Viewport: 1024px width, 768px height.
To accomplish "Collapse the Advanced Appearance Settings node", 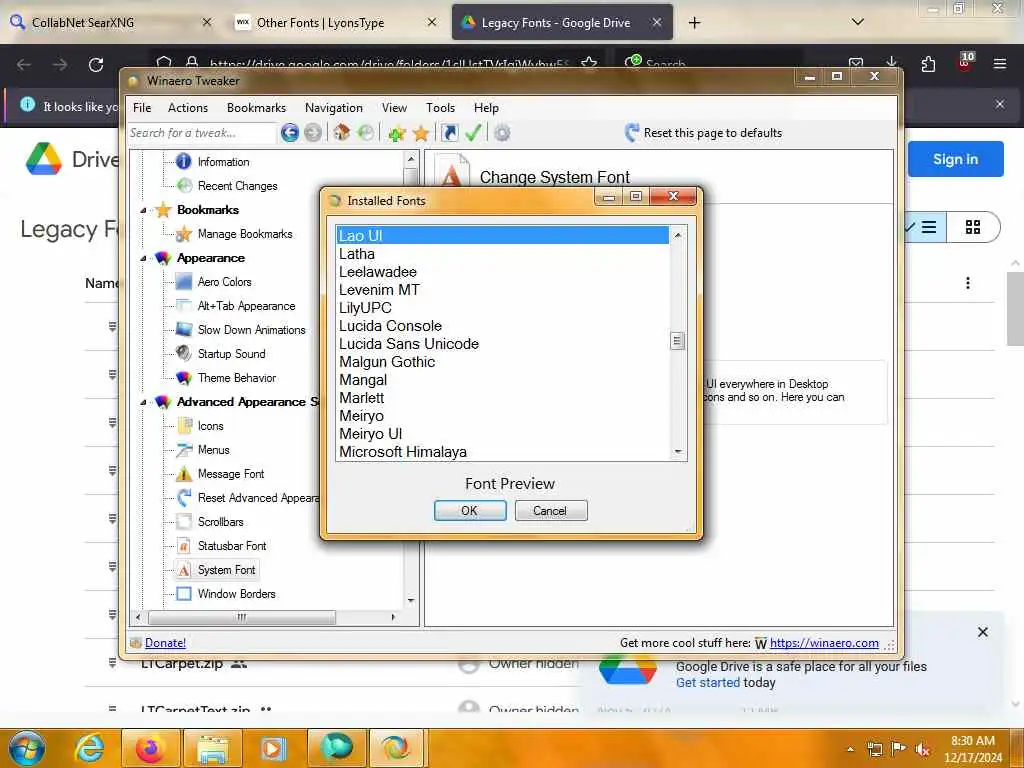I will click(x=143, y=402).
